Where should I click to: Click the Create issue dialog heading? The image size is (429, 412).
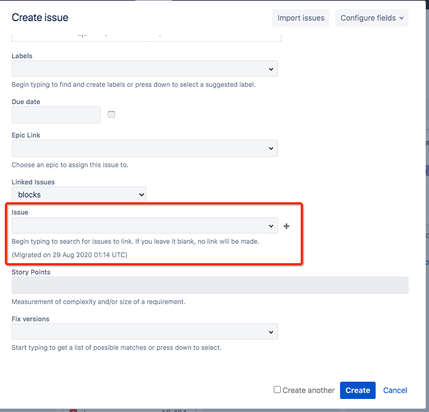[x=40, y=17]
